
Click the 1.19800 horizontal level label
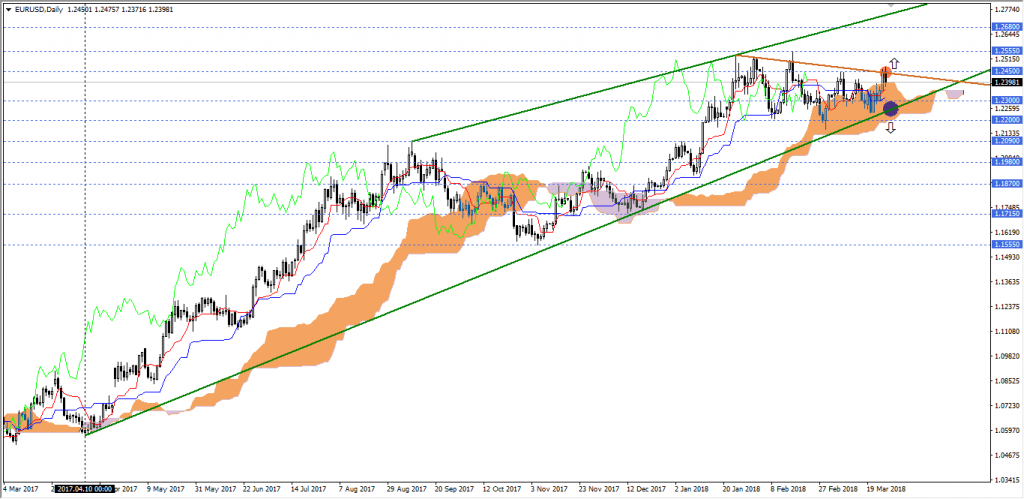click(x=1005, y=163)
